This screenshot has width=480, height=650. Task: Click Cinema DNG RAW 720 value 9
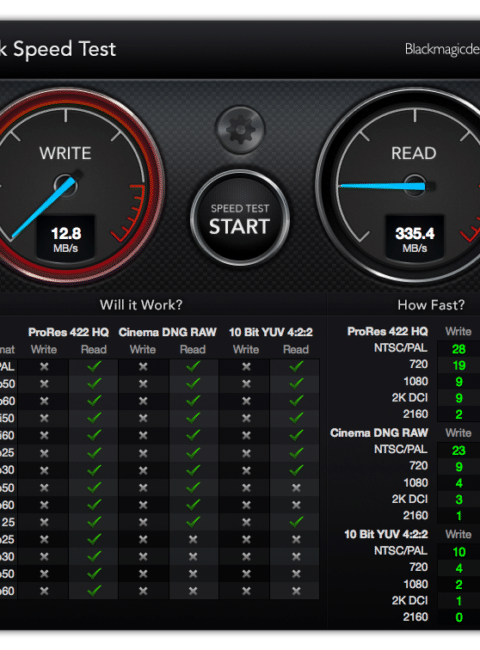pyautogui.click(x=459, y=467)
